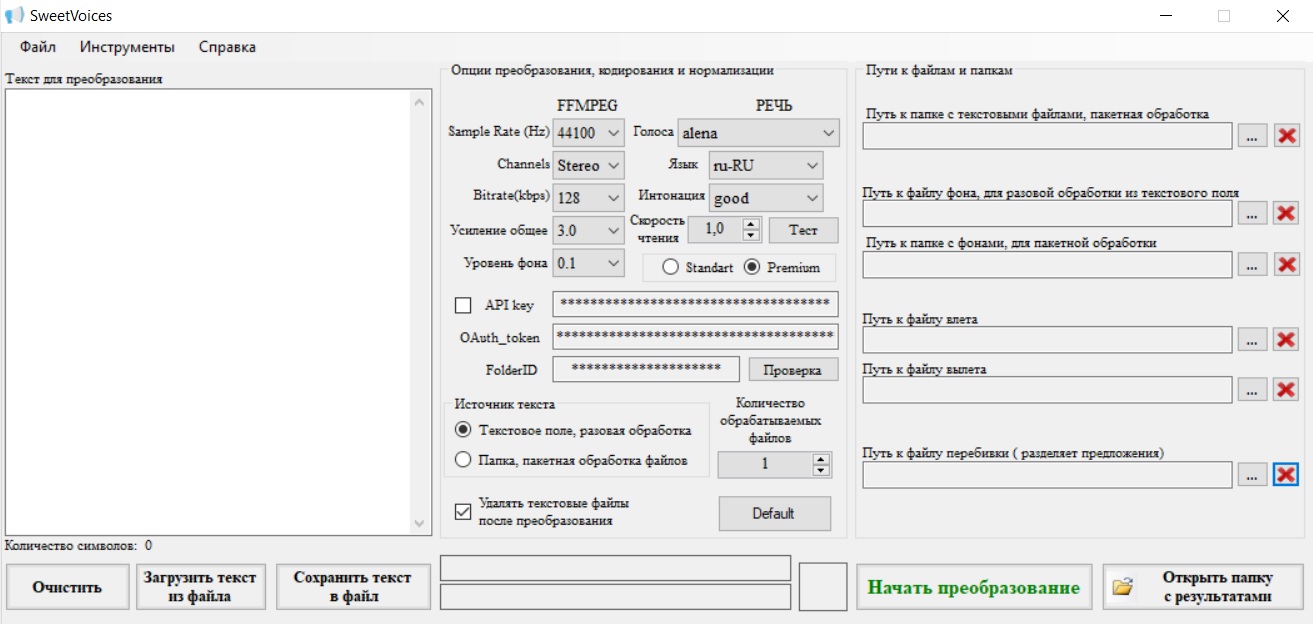Screen dimensions: 1313x624
Task: Click the Очистить button
Action: [68, 587]
